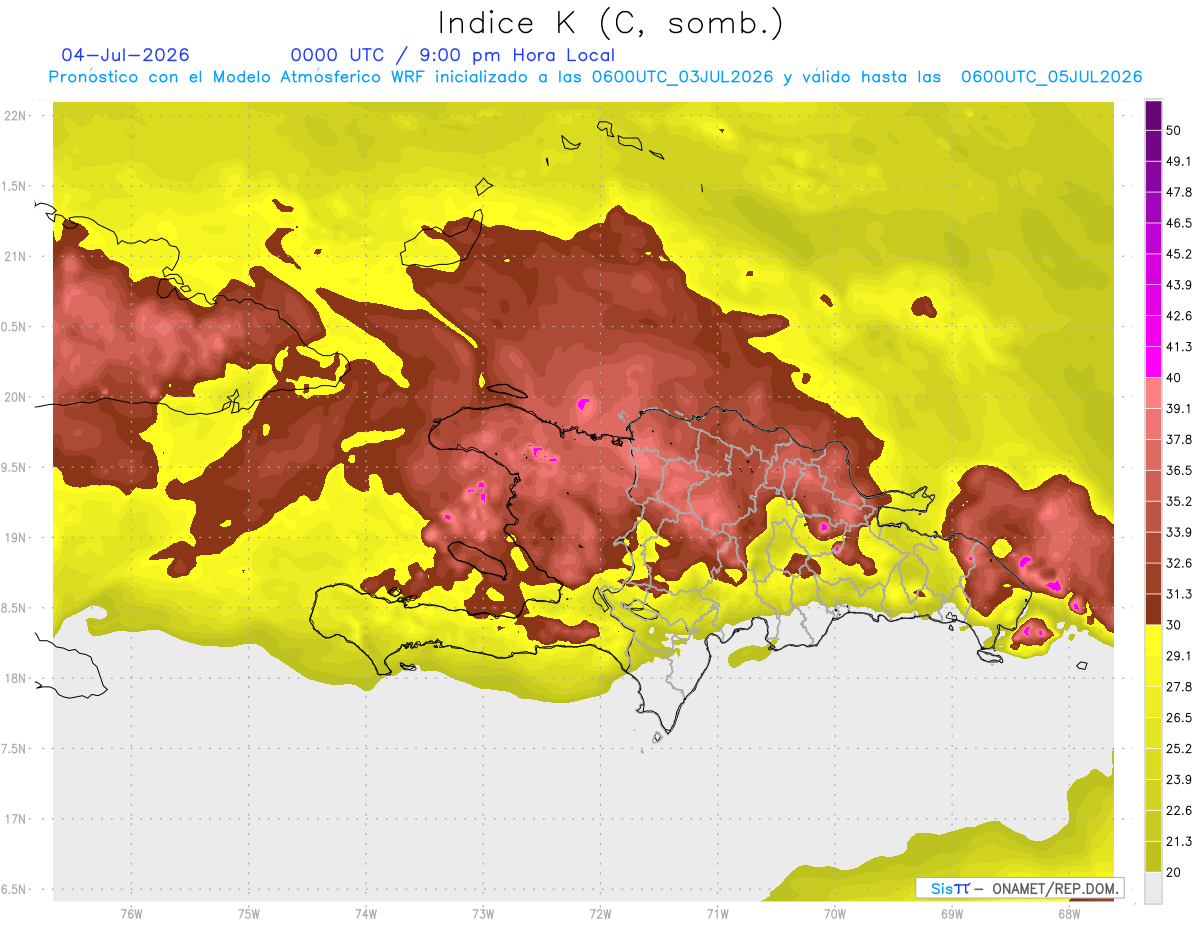Click the '46.5' colorbar value
Screen dimensions: 1200x927
point(1178,223)
